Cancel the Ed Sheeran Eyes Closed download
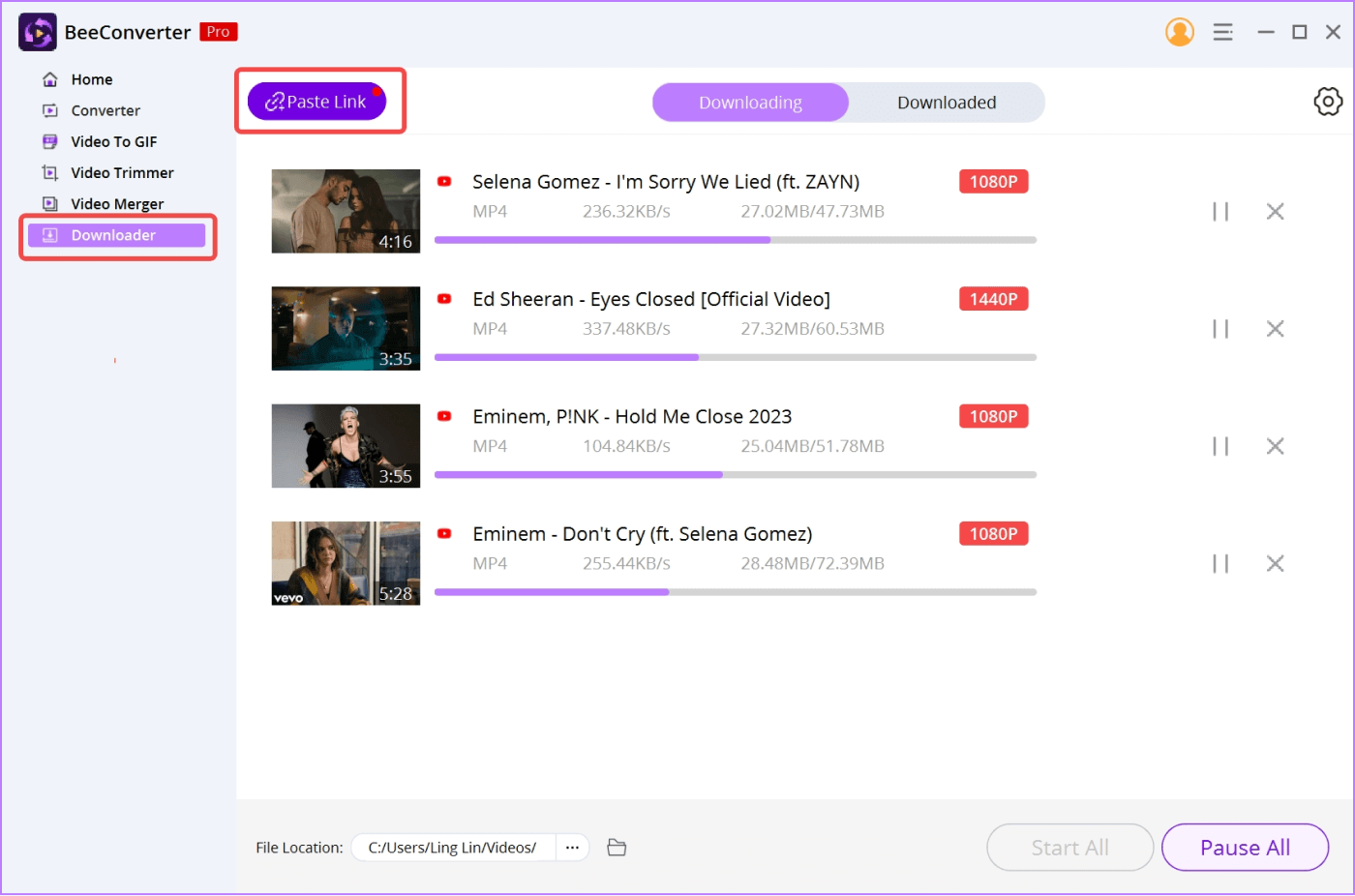This screenshot has width=1355, height=896. click(1276, 329)
